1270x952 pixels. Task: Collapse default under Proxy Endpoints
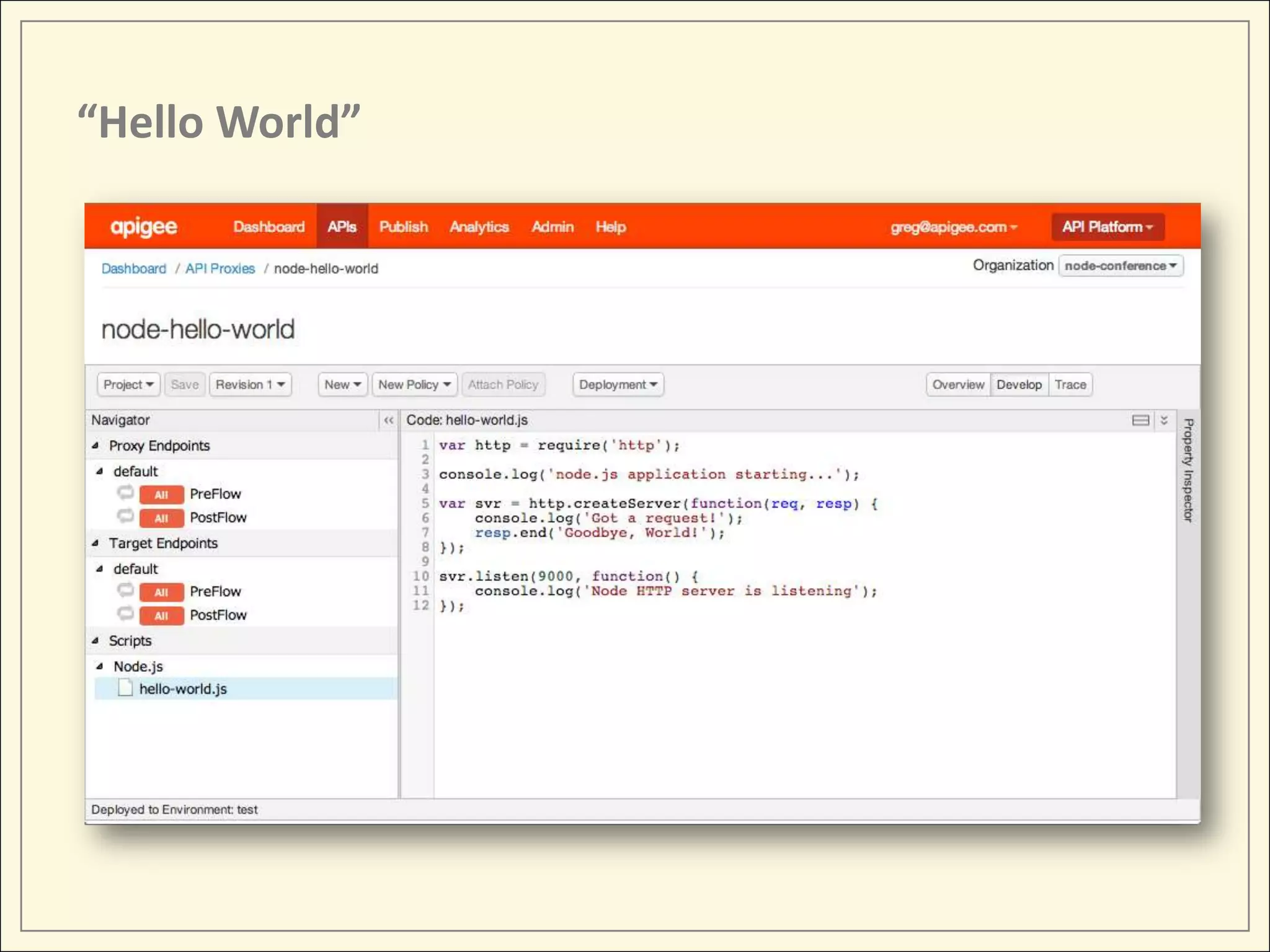(x=100, y=472)
